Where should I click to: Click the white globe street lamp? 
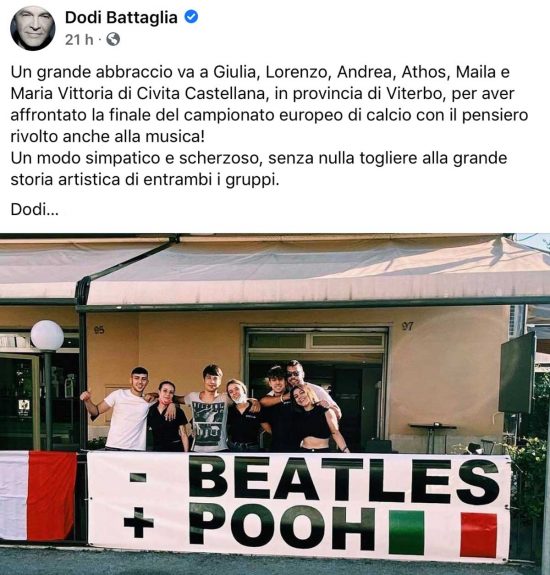click(47, 336)
